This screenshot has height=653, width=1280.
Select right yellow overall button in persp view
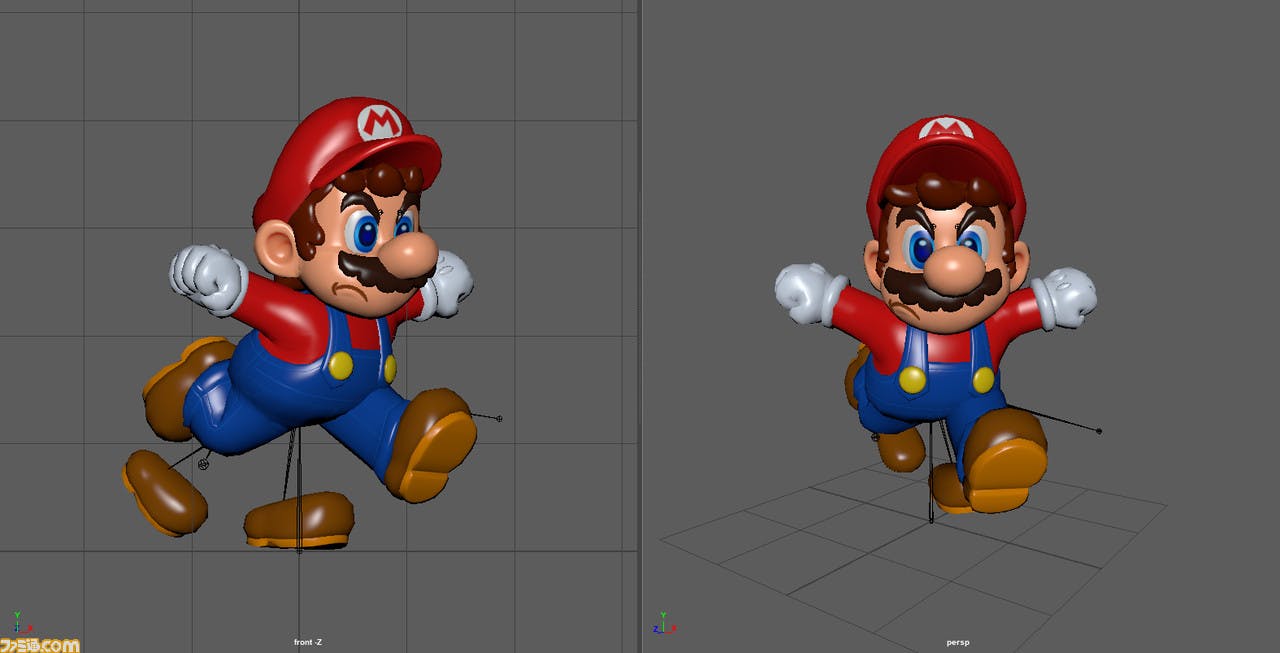click(983, 379)
